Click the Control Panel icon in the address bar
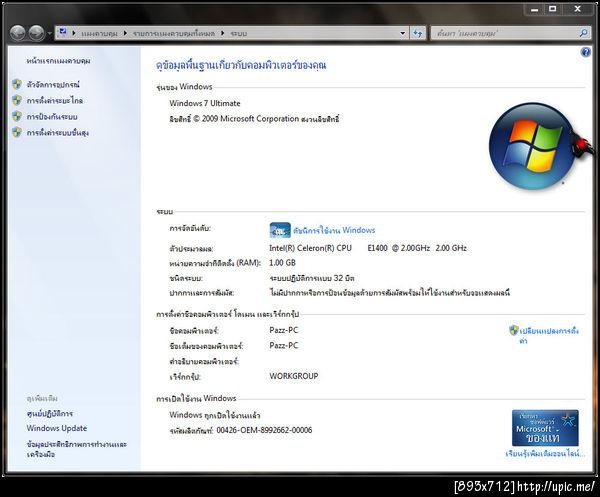600x497 pixels. point(63,33)
